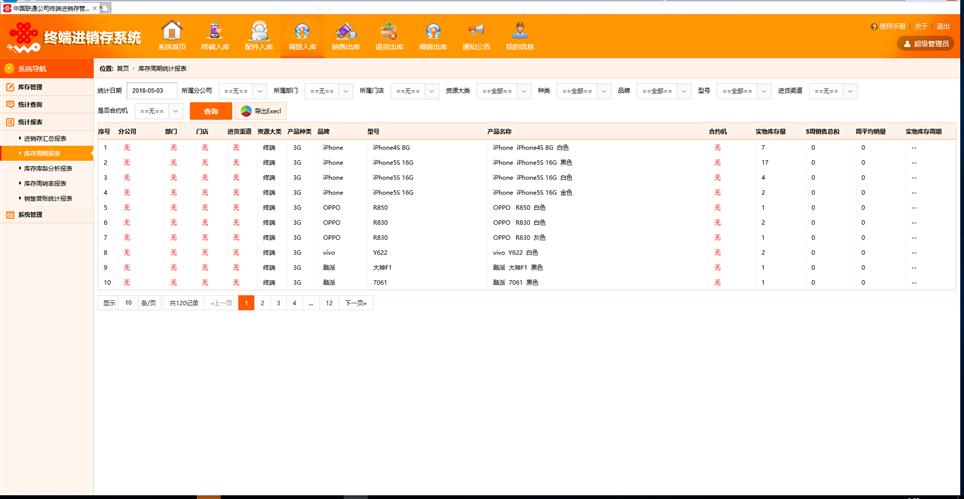The height and width of the screenshot is (499, 964).
Task: Click the China Unicom logo
Action: (x=23, y=37)
